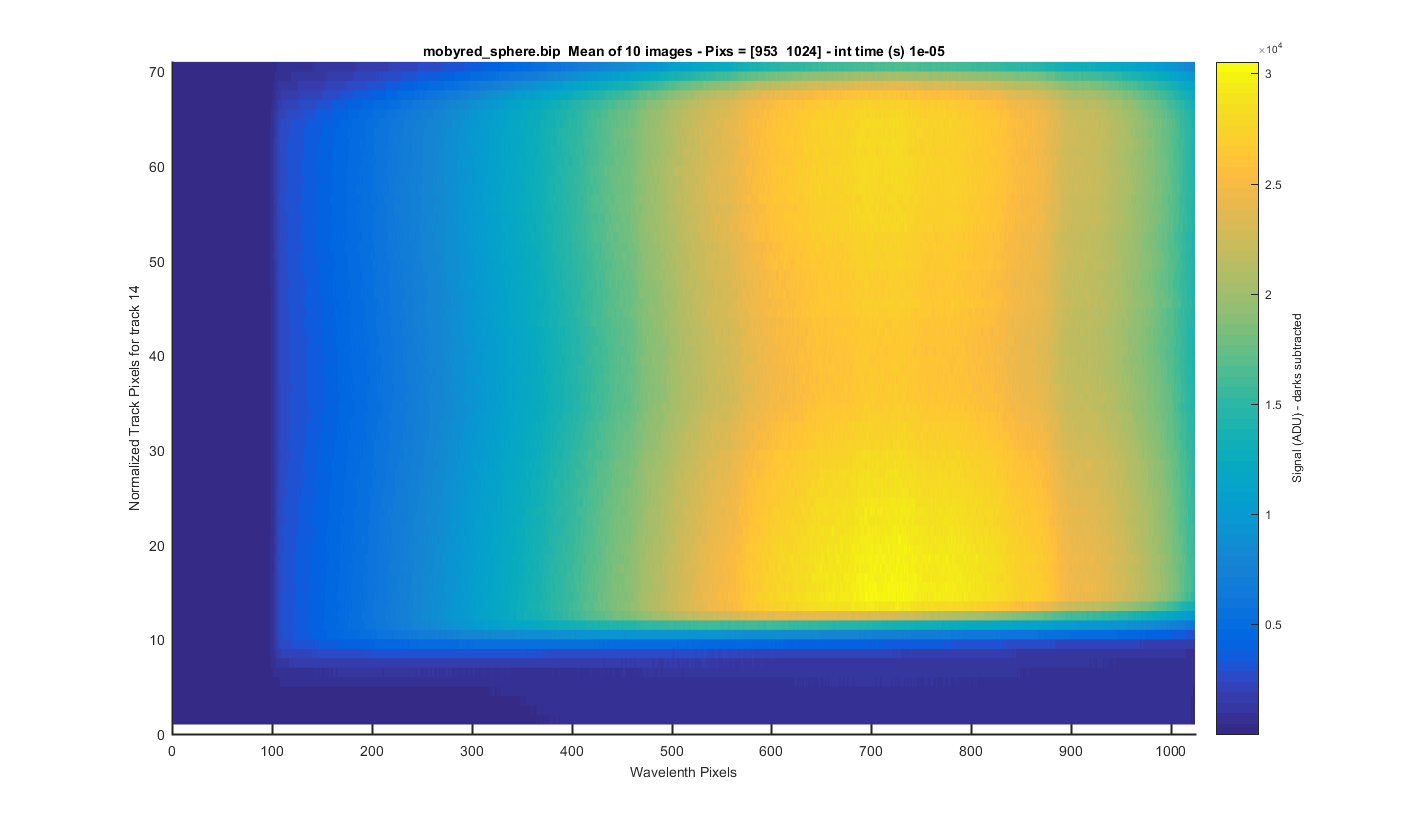This screenshot has height=825, width=1425.
Task: Click the colorbar gradient strip
Action: click(1235, 398)
